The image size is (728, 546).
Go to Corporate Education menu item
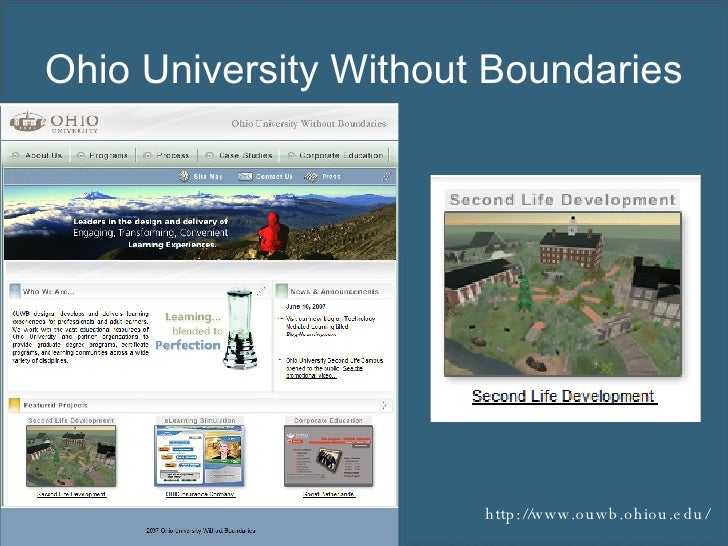coord(341,155)
